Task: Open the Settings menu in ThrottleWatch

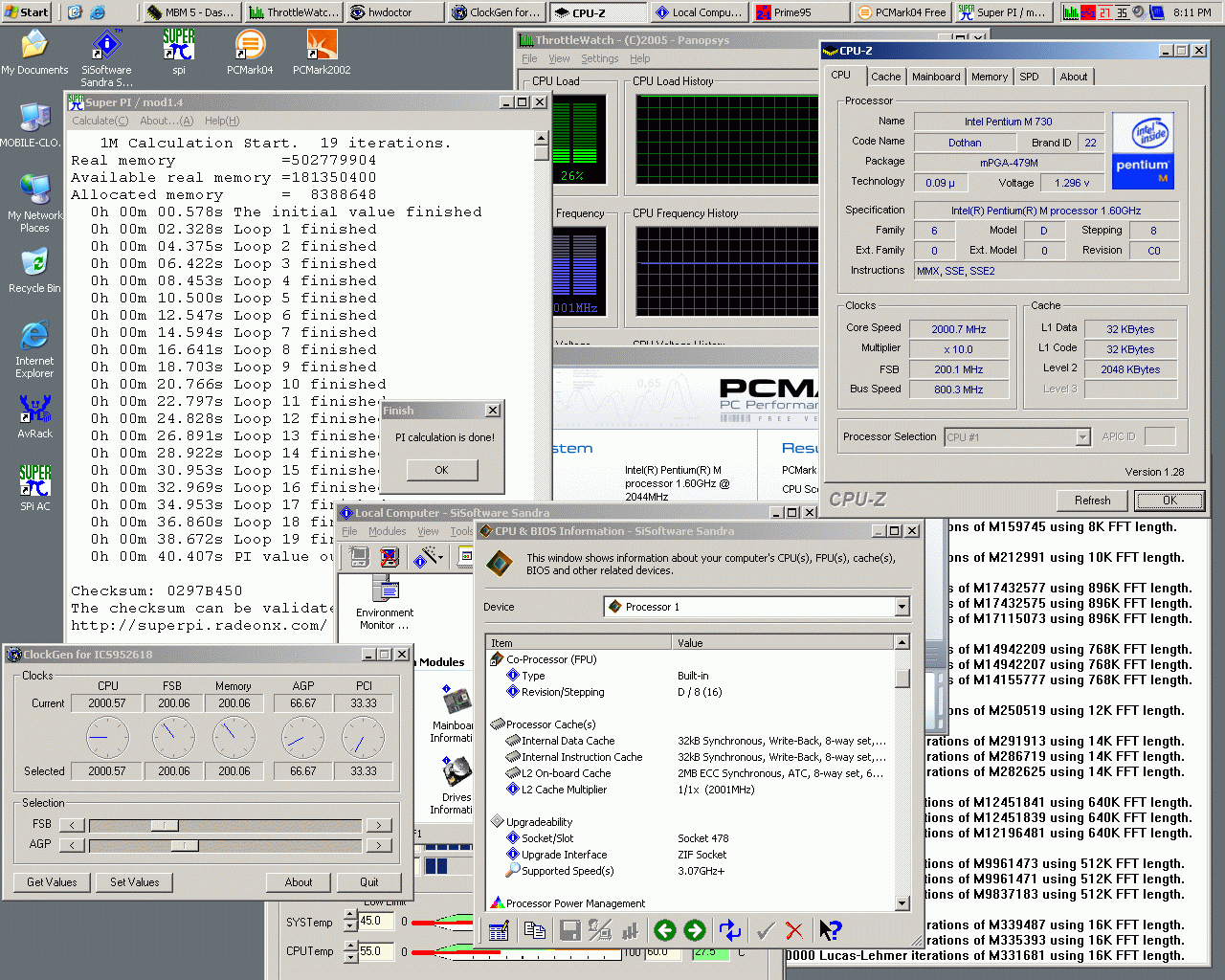Action: point(599,58)
